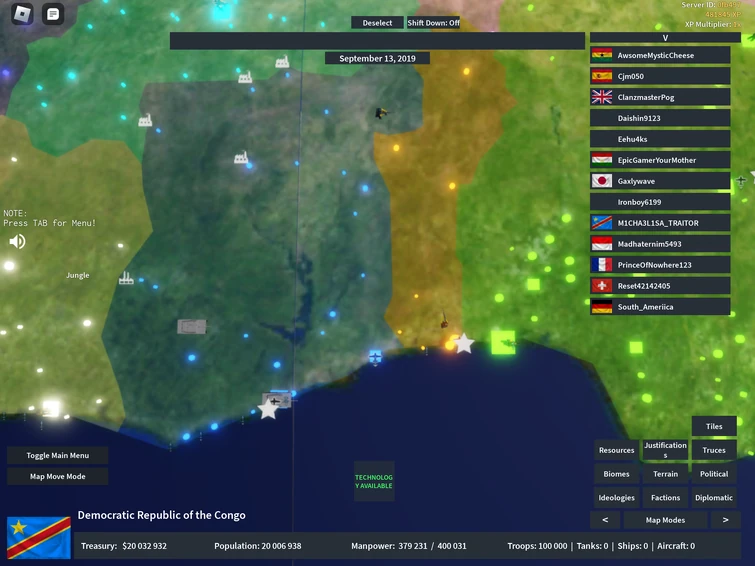Switch to the Biomes map mode

(x=616, y=474)
